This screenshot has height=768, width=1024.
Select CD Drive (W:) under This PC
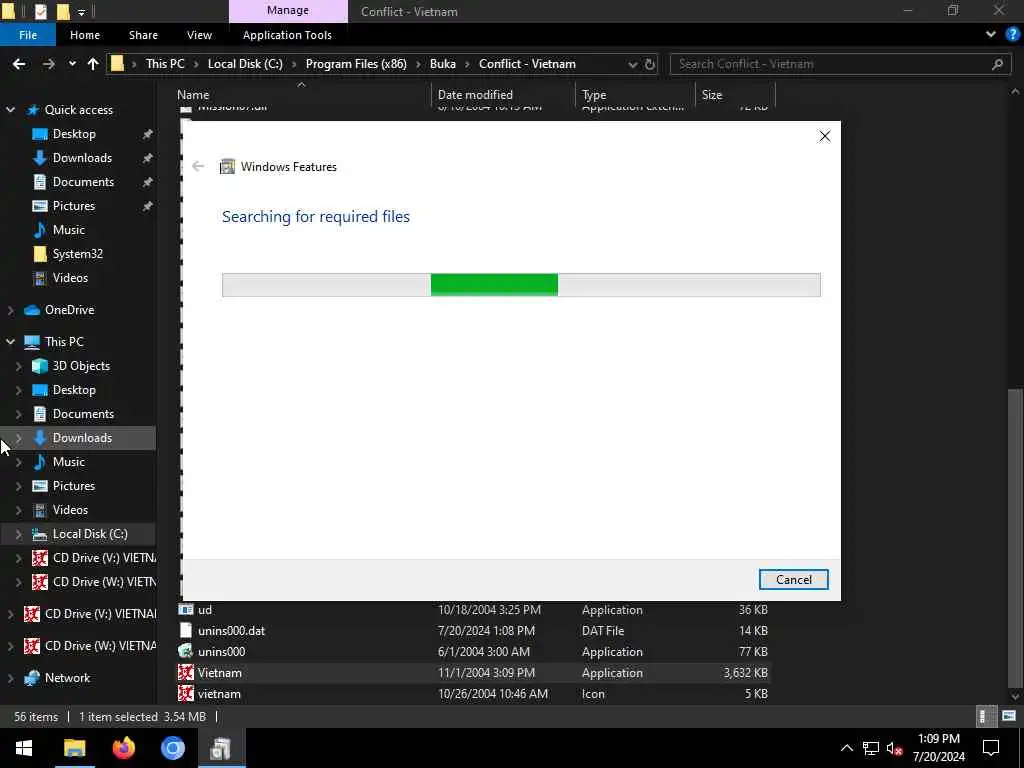pyautogui.click(x=93, y=582)
